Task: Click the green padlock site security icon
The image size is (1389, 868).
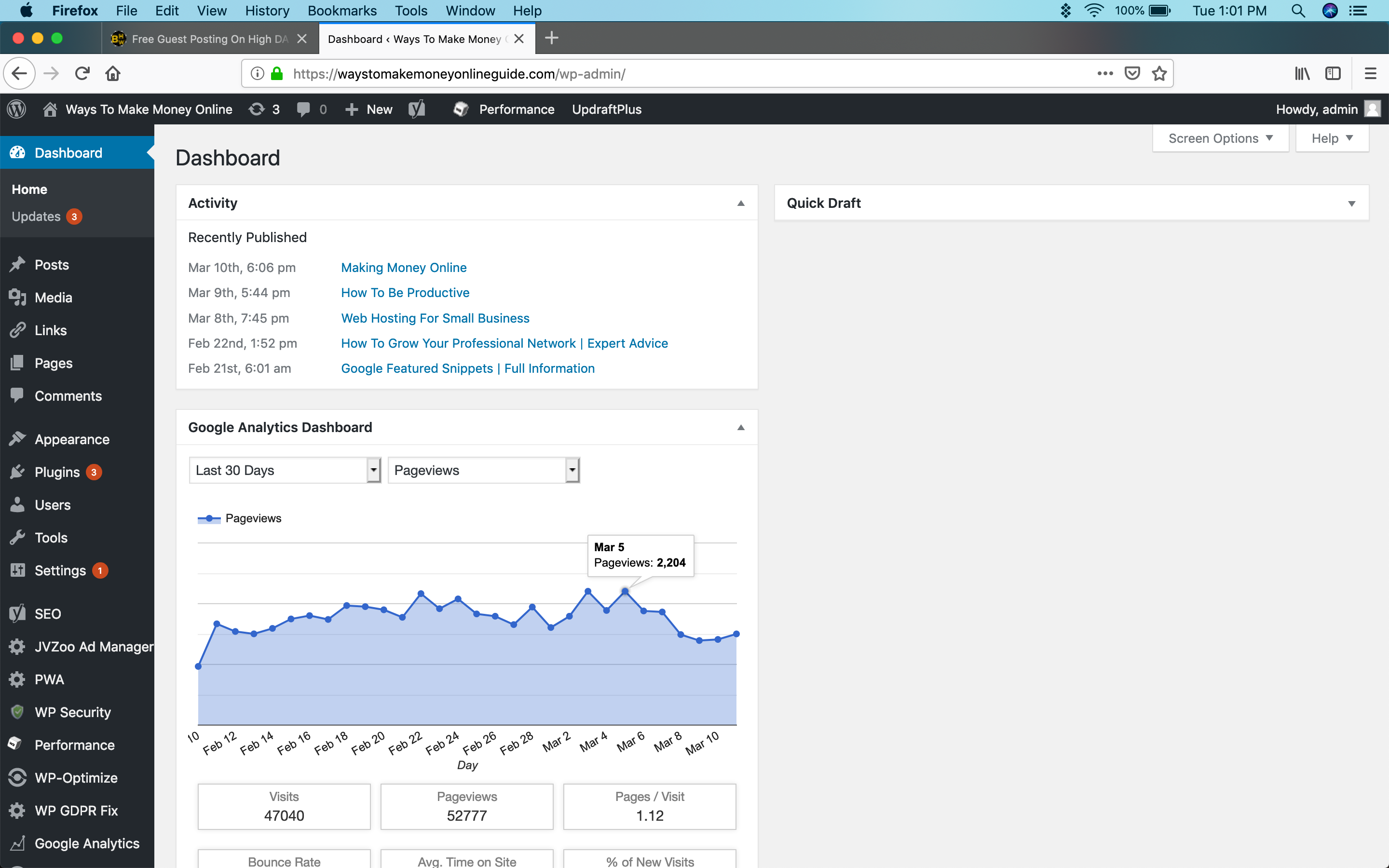Action: (x=277, y=73)
